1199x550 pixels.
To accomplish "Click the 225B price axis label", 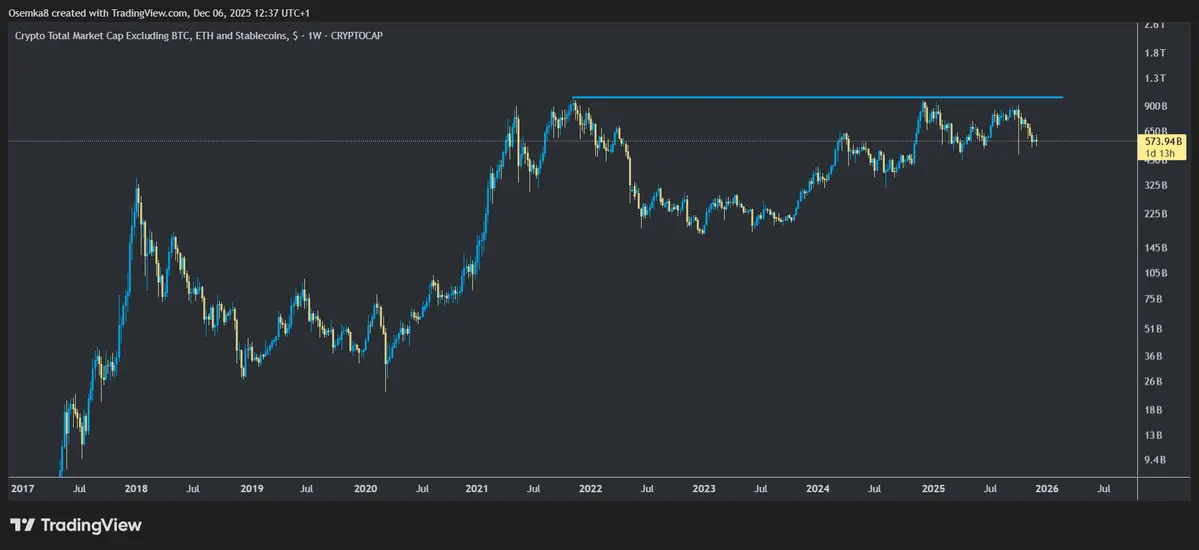I will (1156, 214).
